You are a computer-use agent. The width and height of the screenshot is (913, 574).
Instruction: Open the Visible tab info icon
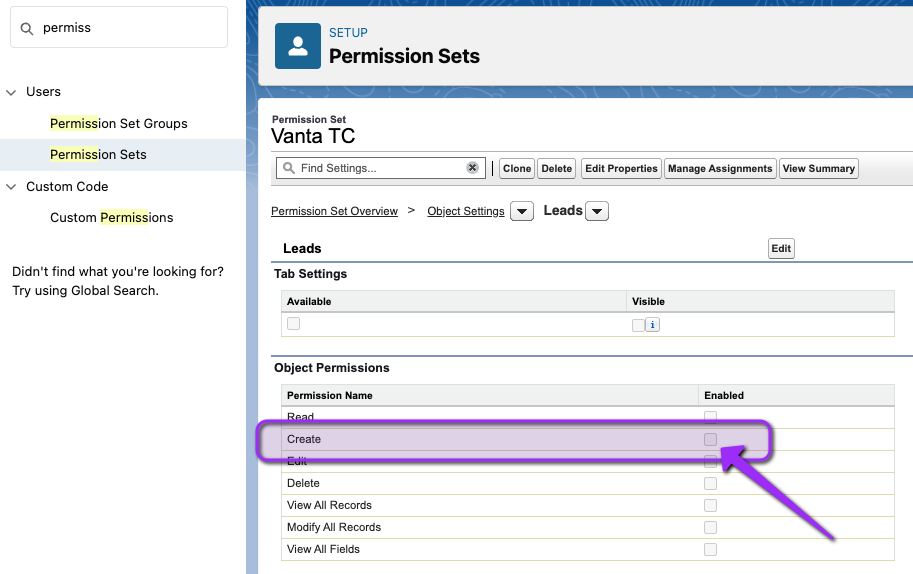click(x=652, y=325)
